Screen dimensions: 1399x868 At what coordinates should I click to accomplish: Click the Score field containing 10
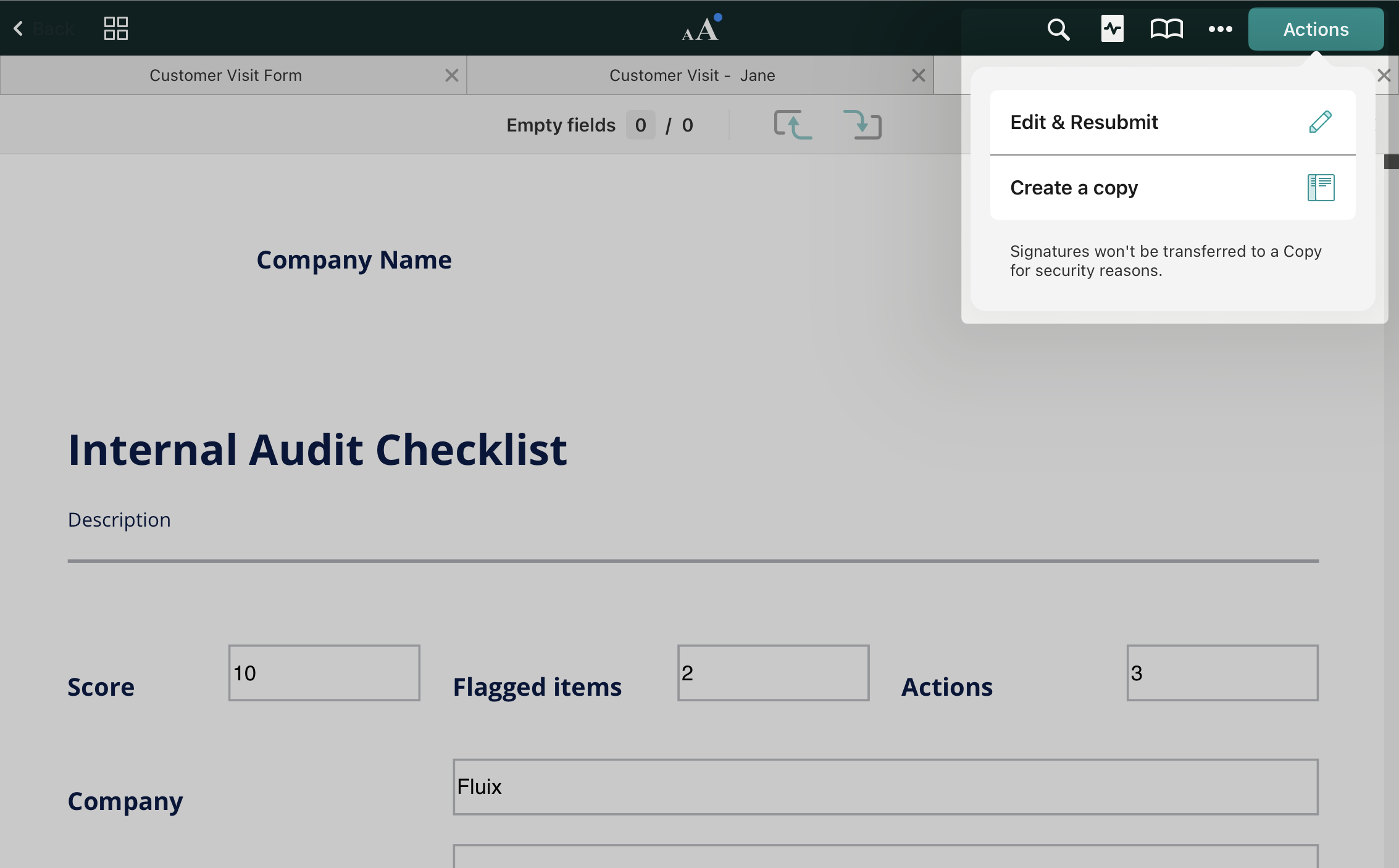tap(324, 673)
